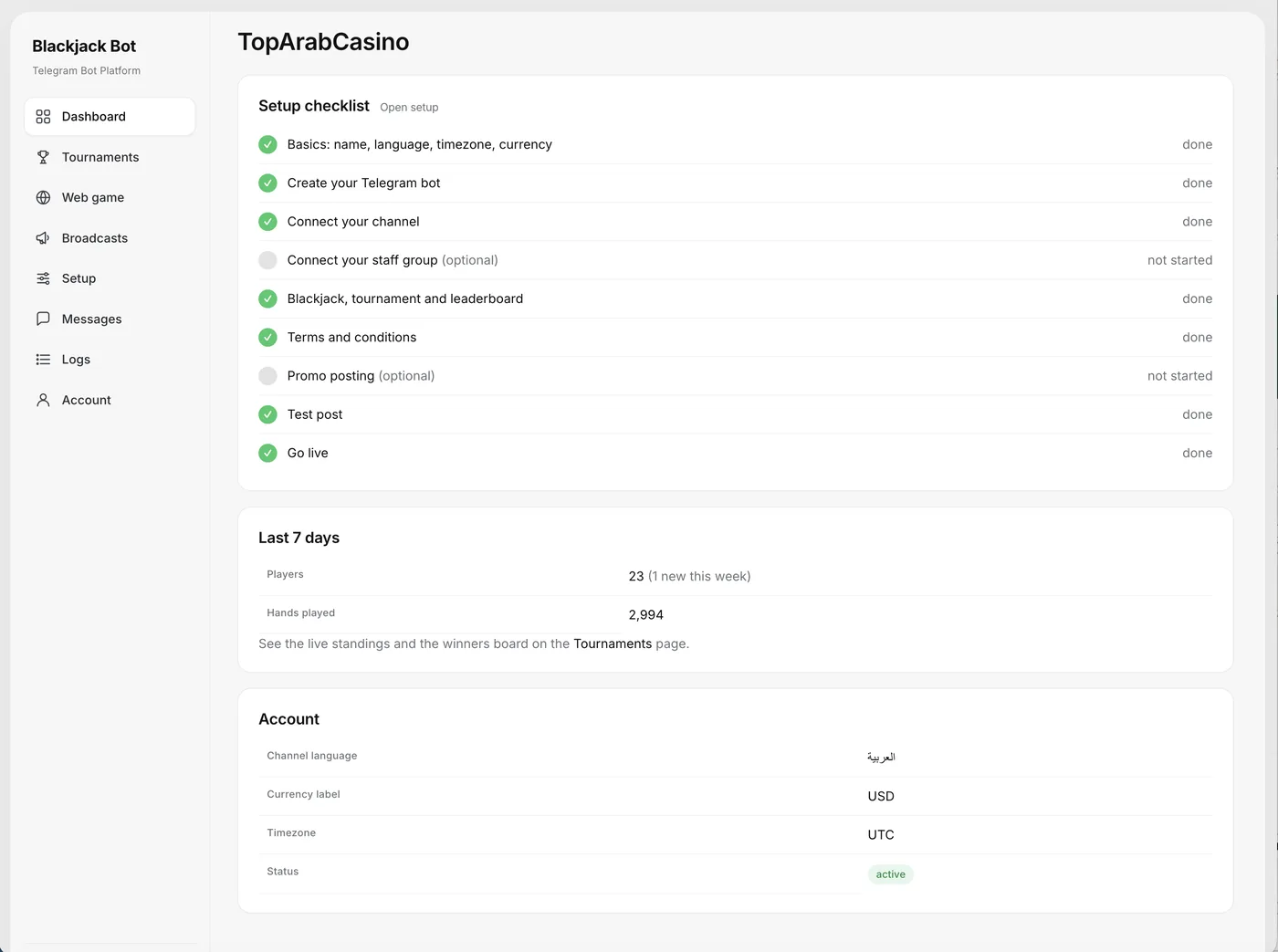Click the Logs list icon
1278x952 pixels.
(x=43, y=360)
